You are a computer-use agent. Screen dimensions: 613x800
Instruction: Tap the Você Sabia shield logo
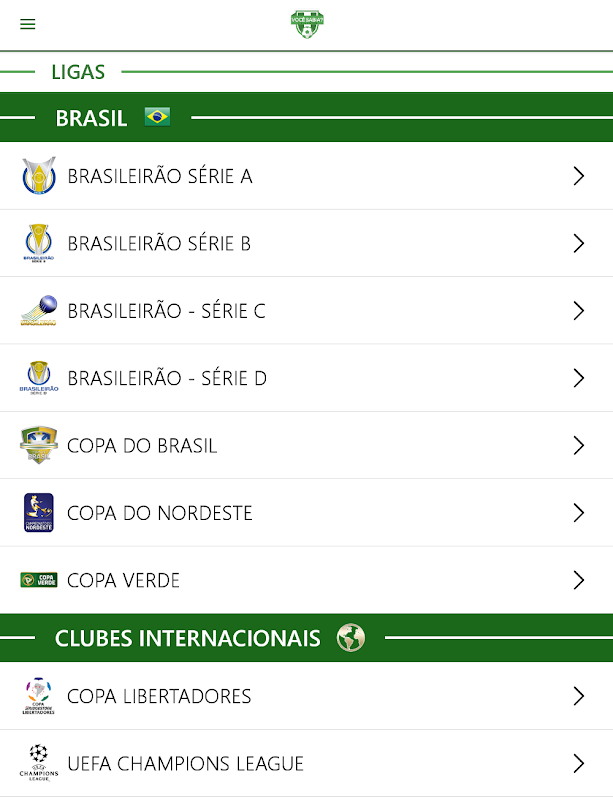tap(308, 24)
